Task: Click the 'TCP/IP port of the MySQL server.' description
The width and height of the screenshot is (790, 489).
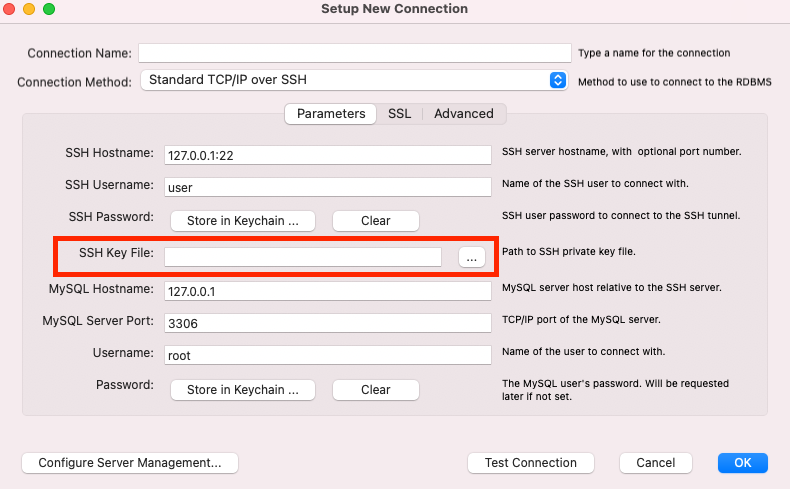Action: coord(581,319)
